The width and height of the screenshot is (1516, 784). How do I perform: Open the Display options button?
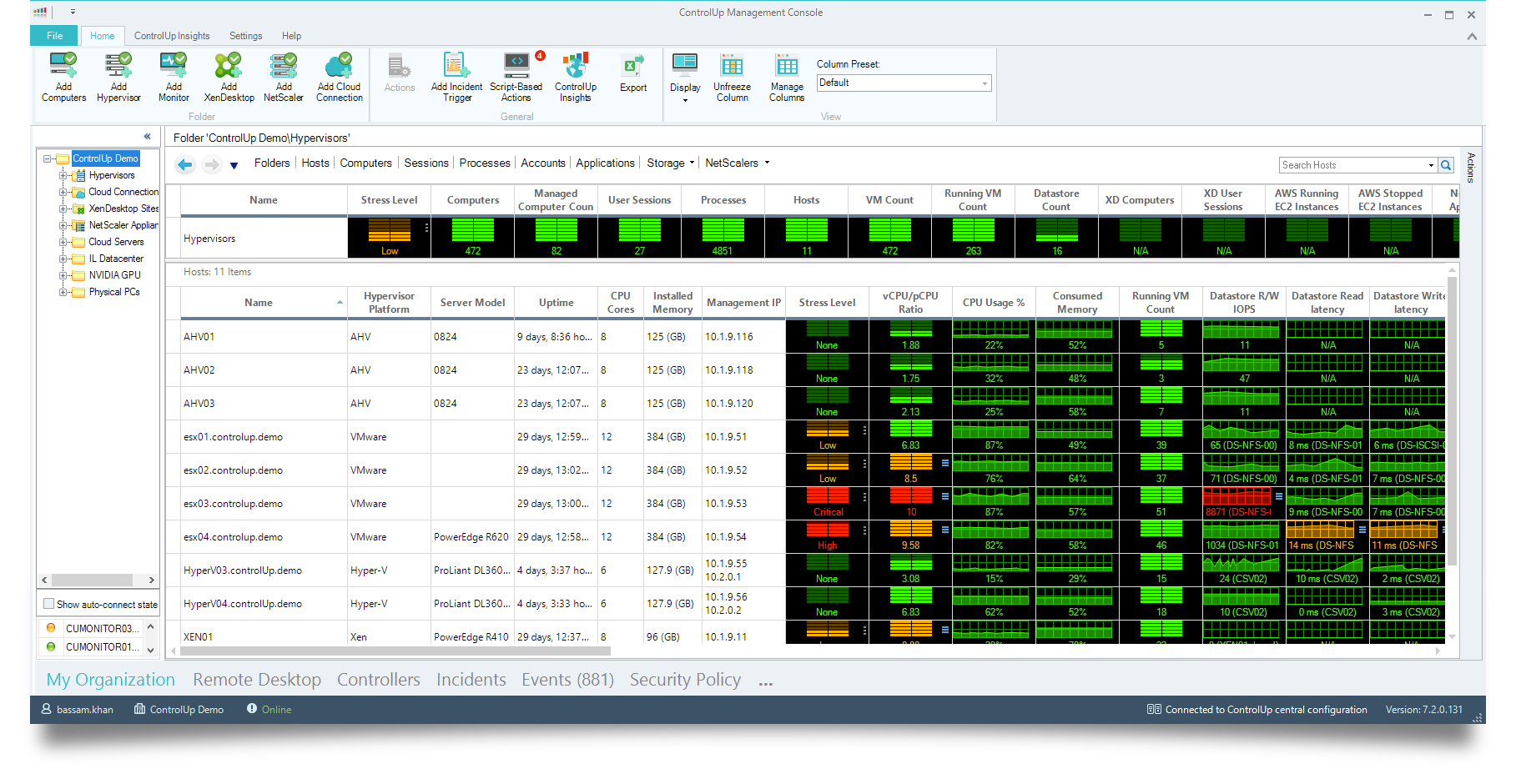[685, 77]
